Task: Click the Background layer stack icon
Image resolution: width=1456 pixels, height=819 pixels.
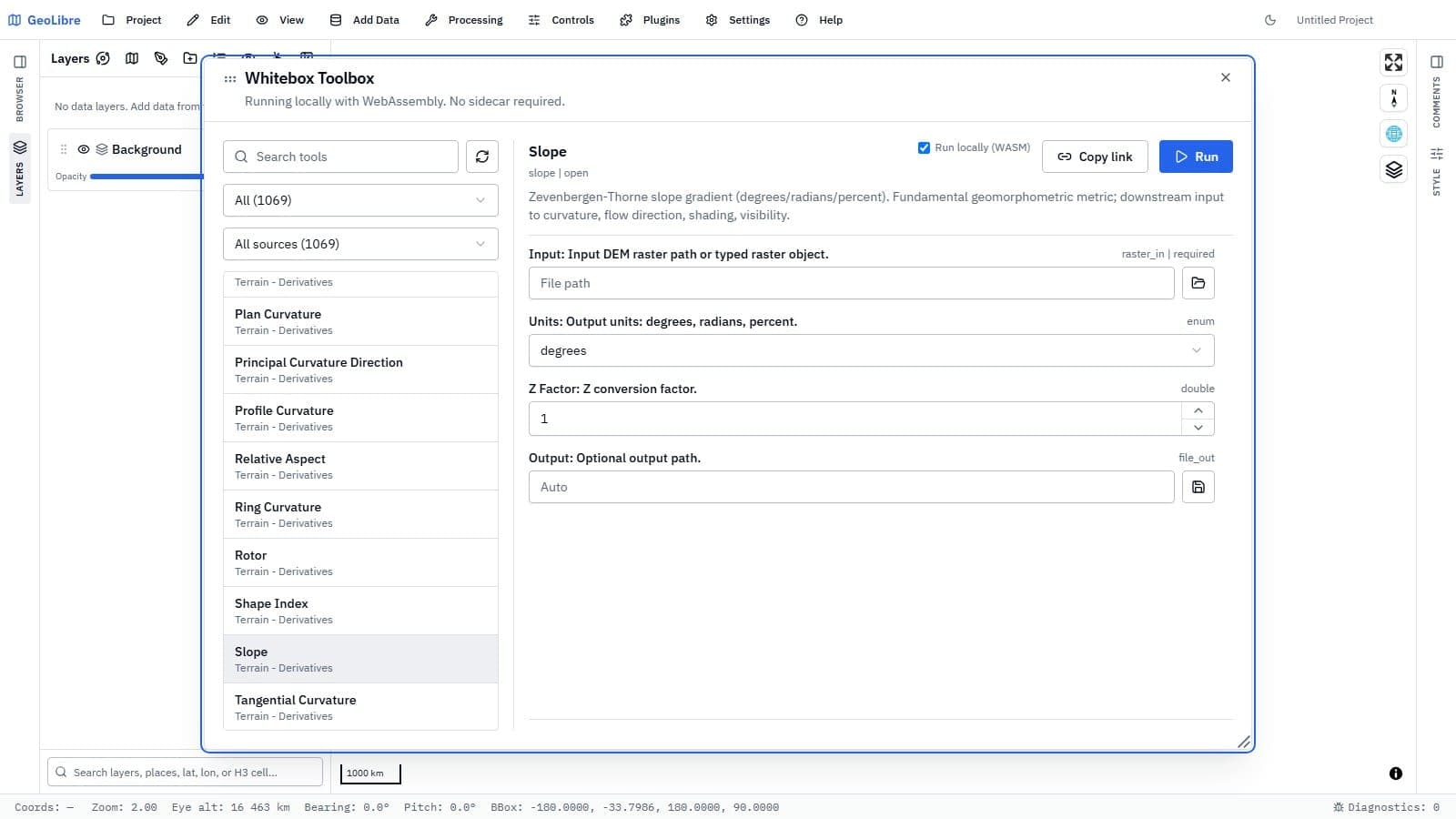Action: point(102,149)
